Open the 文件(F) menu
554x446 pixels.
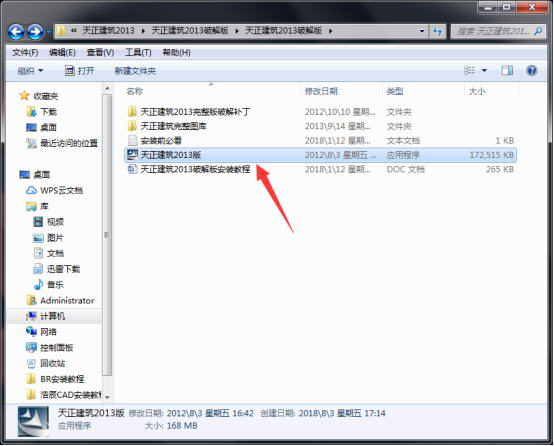(x=25, y=53)
